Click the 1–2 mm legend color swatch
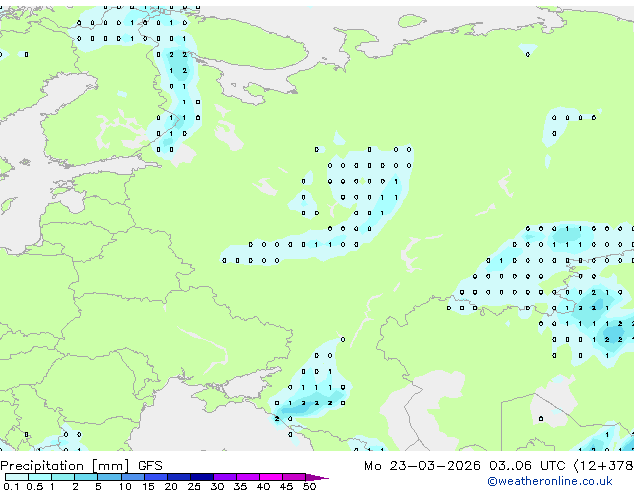Viewport: 634px width, 490px height. [x=63, y=477]
